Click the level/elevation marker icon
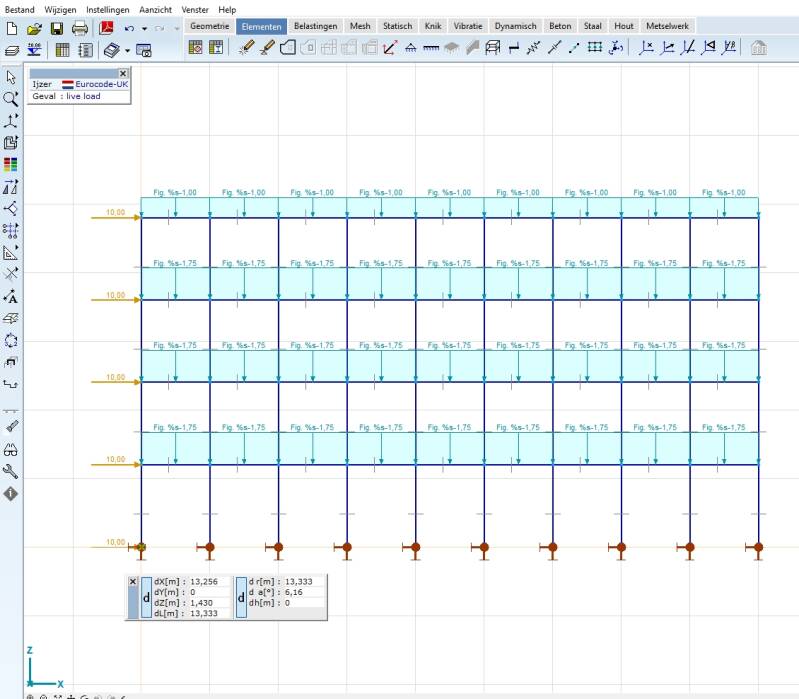 click(34, 50)
